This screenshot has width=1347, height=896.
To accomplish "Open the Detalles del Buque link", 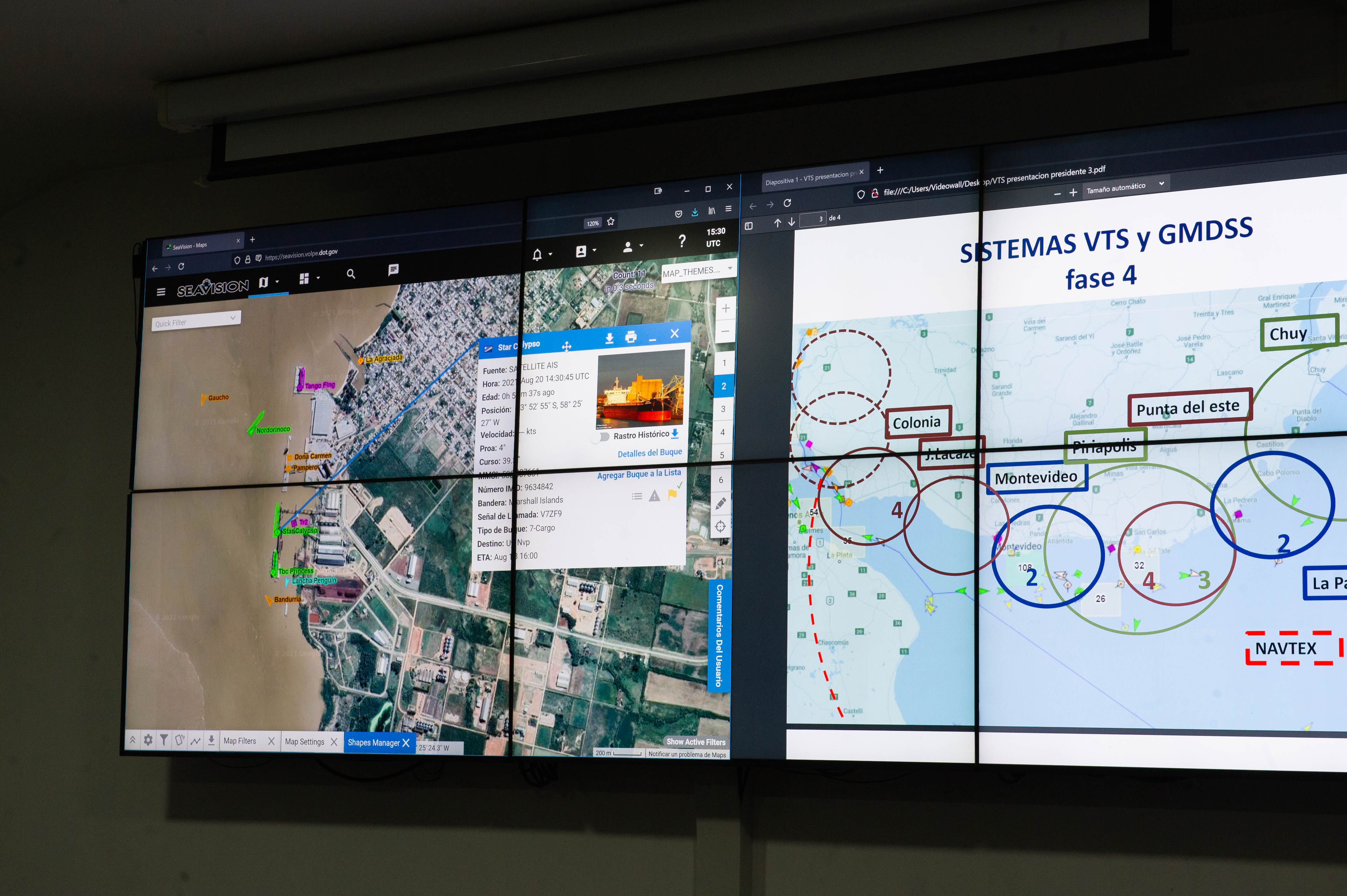I will [650, 452].
